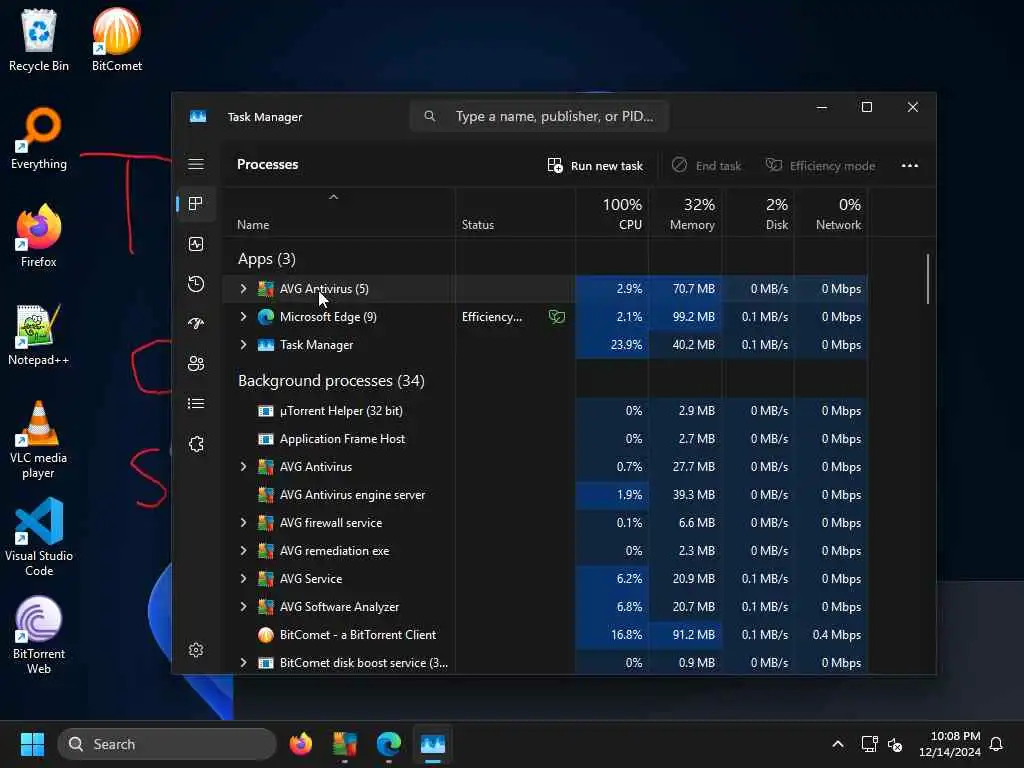Open Microsoft Edge from the taskbar
This screenshot has height=768, width=1024.
(x=389, y=744)
